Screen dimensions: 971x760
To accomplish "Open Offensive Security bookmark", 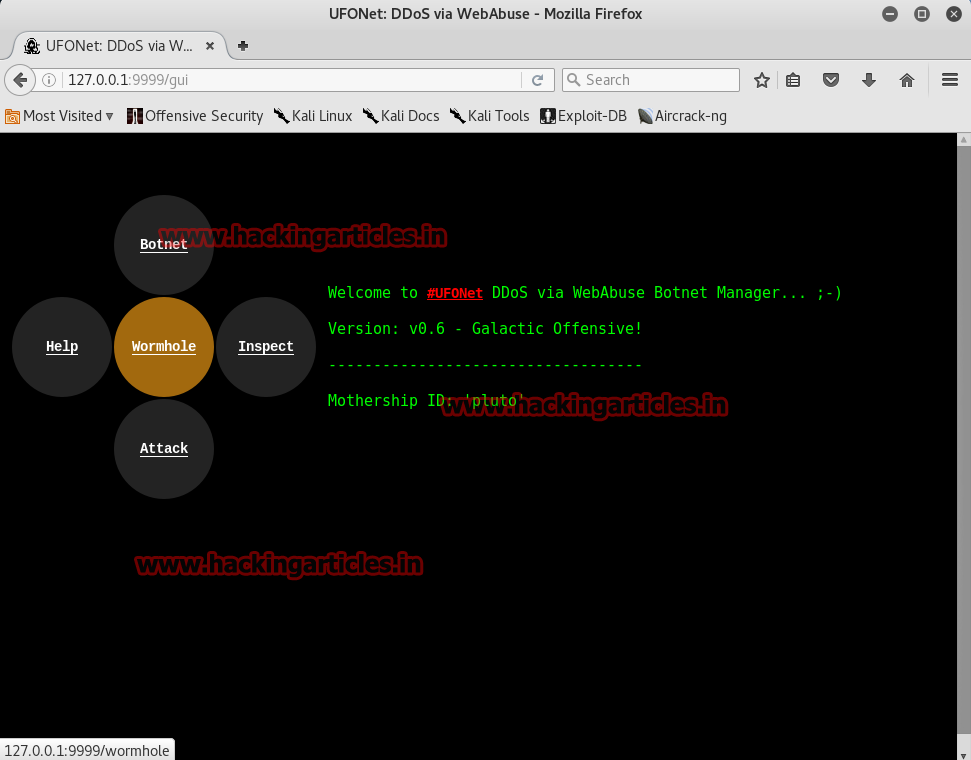I will pos(195,116).
